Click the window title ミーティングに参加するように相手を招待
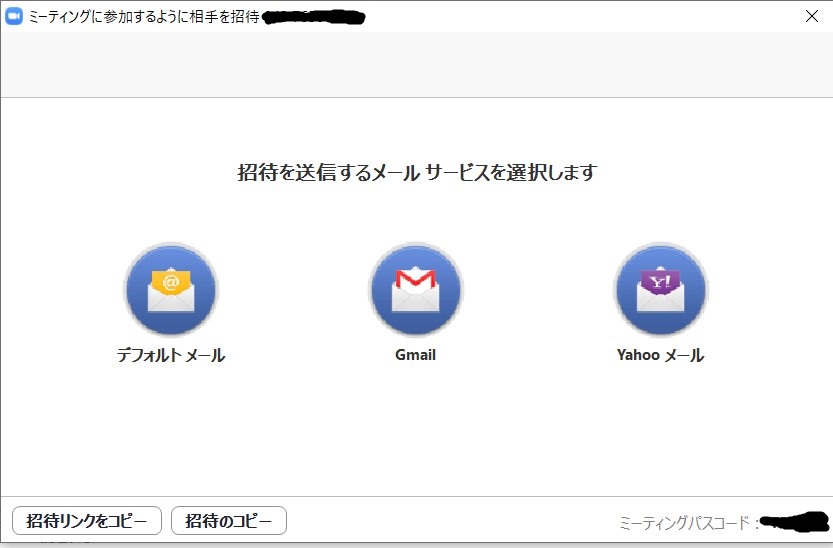Viewport: 833px width, 548px height. (143, 17)
